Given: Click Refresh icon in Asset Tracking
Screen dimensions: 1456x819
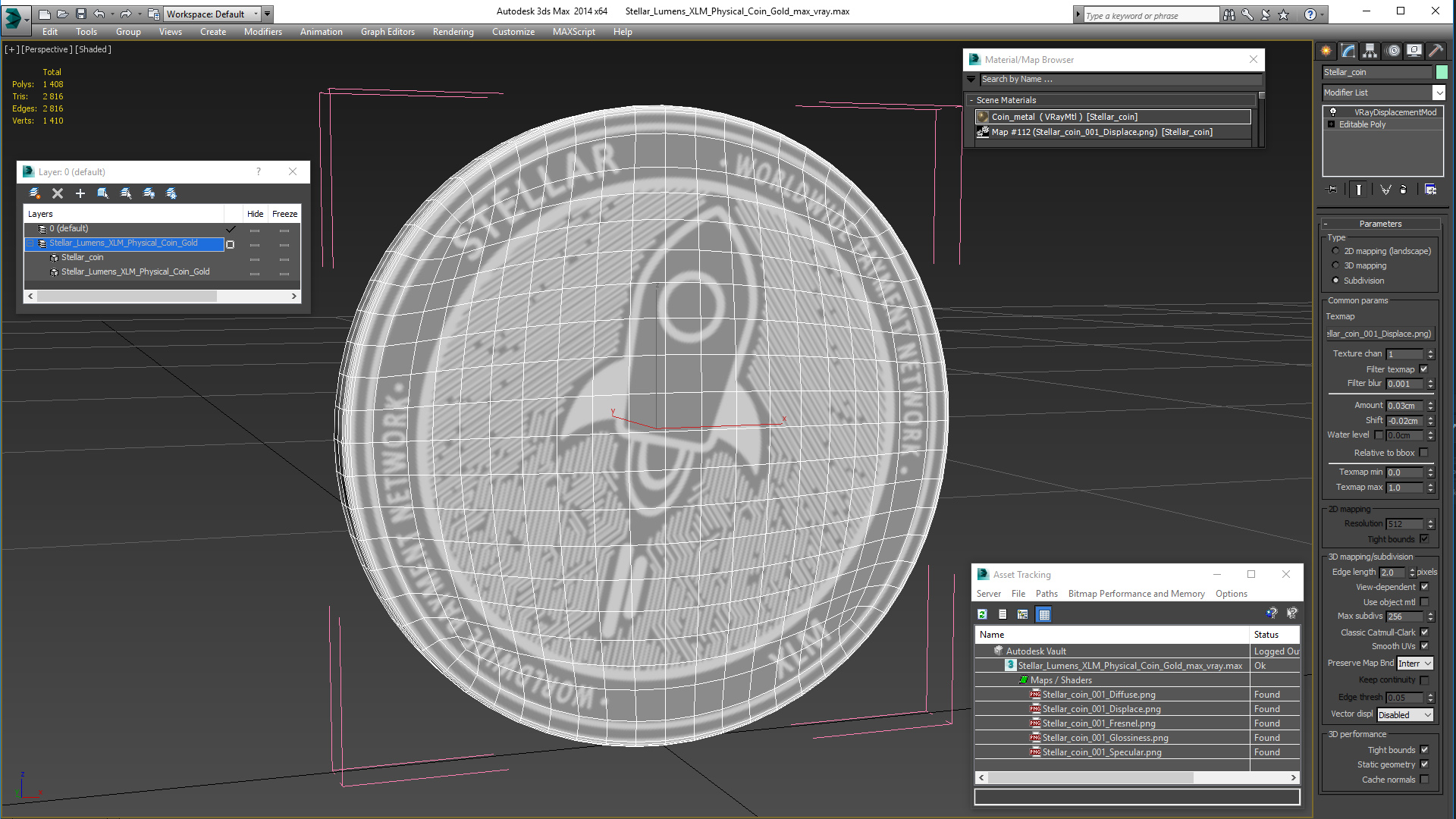Looking at the screenshot, I should click(x=982, y=614).
